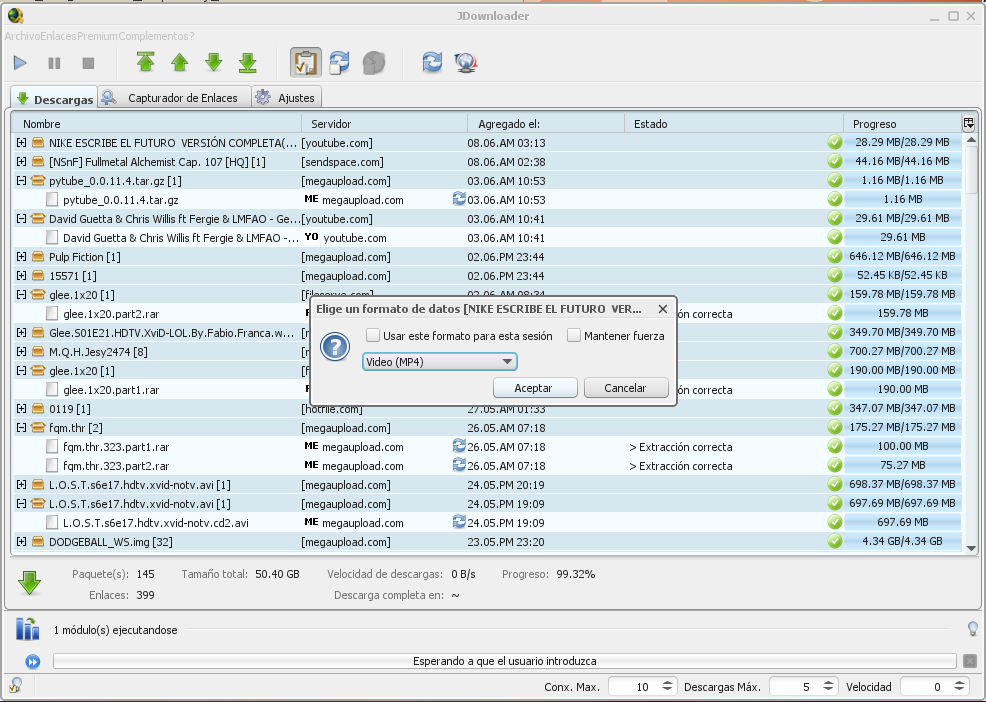Sort by the Nombre column header
Screen dimensions: 986x702
(157, 124)
